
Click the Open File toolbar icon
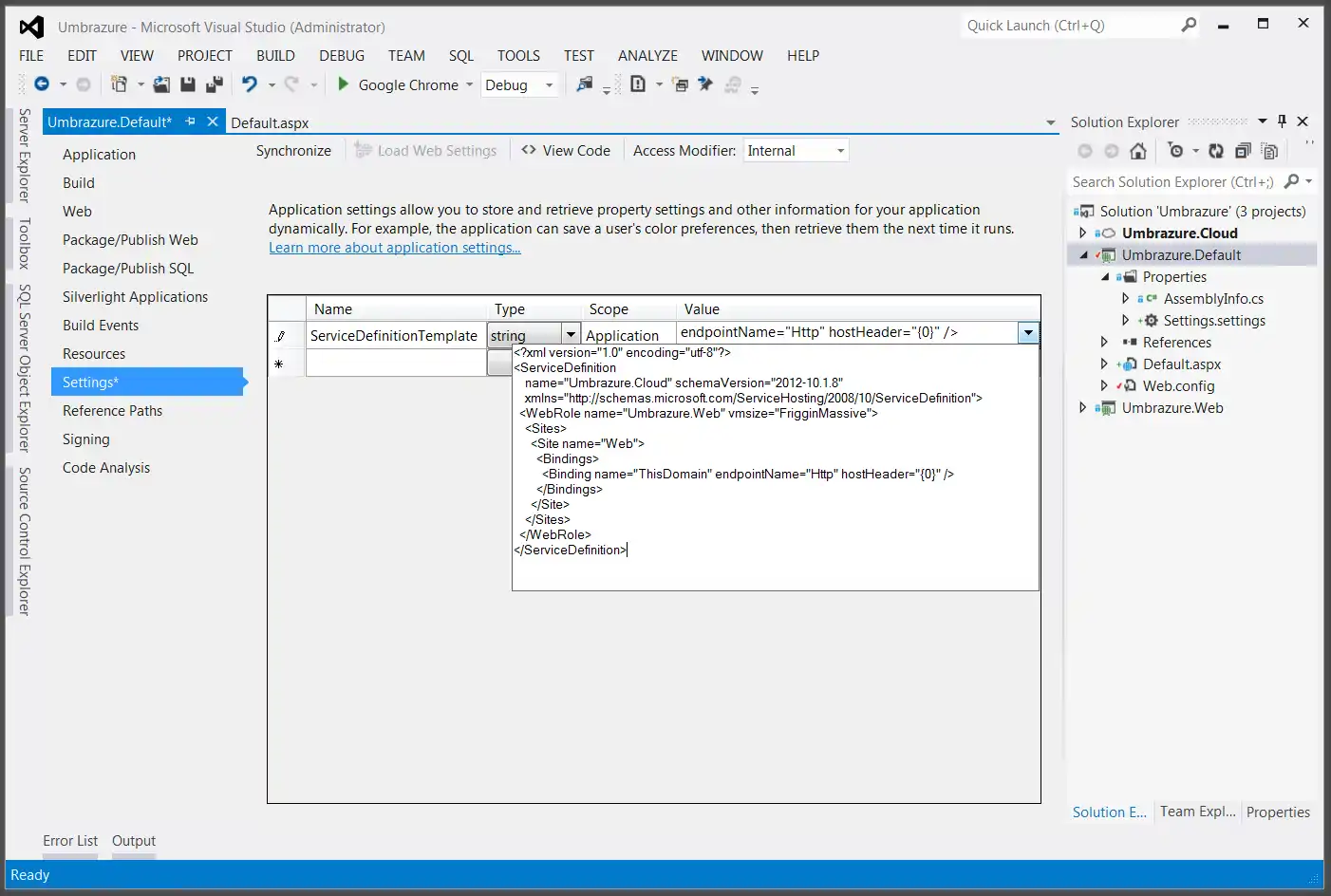(x=161, y=84)
